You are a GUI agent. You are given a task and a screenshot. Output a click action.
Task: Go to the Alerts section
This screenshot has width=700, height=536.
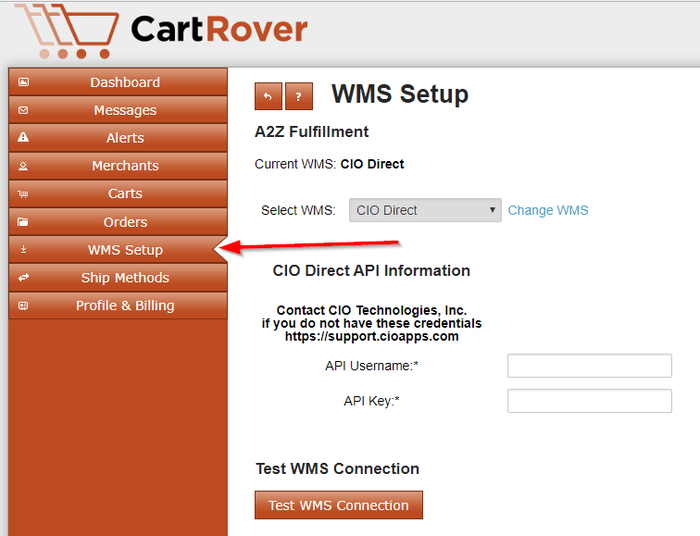pos(118,137)
